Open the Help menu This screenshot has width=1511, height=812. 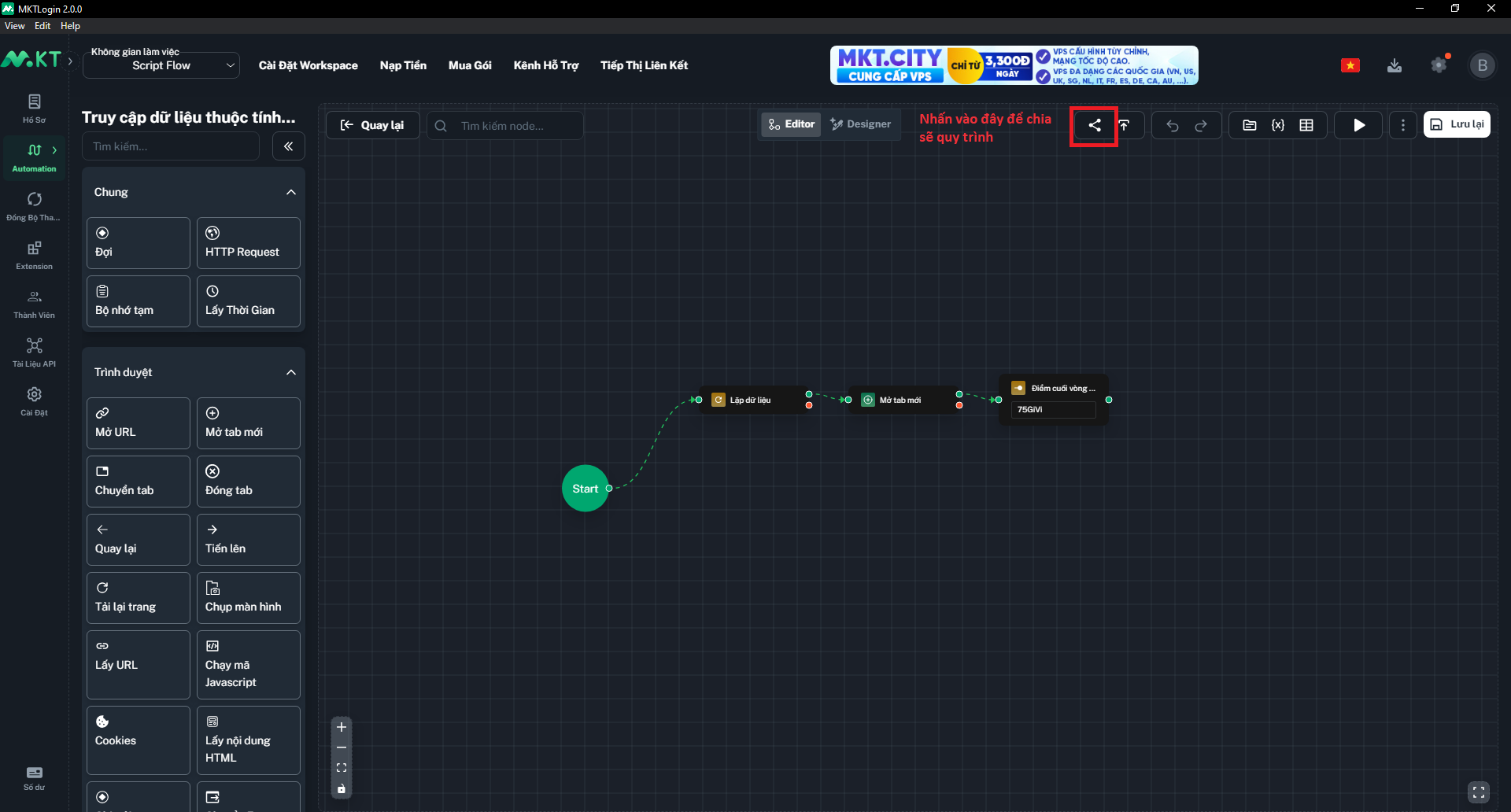click(70, 25)
